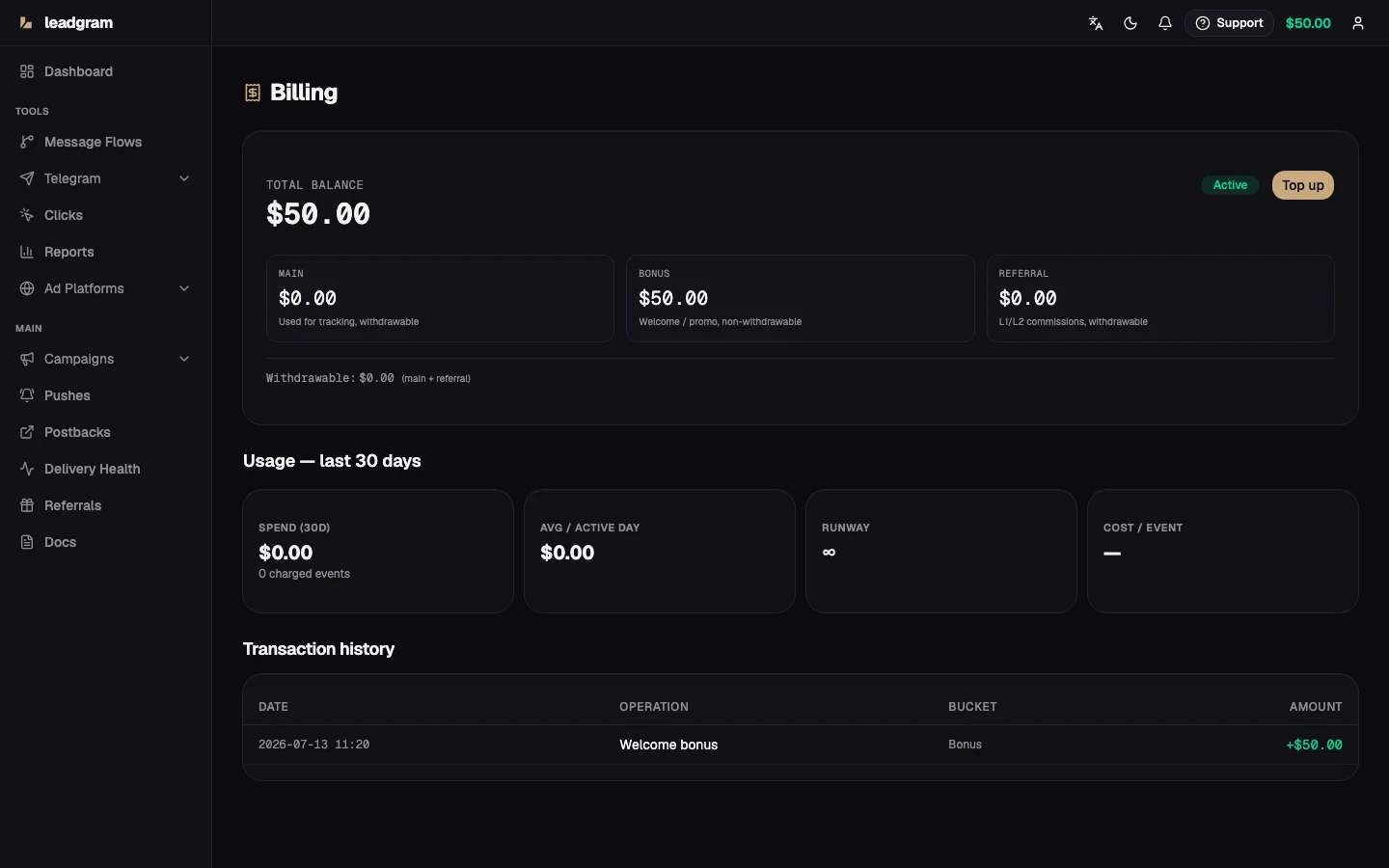Open the notifications bell
Image resolution: width=1389 pixels, height=868 pixels.
tap(1165, 23)
